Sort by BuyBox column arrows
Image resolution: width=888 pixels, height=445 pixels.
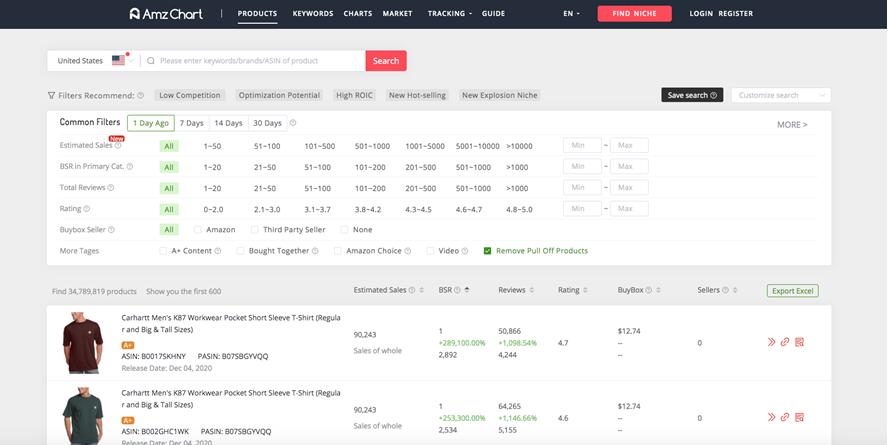(x=659, y=290)
